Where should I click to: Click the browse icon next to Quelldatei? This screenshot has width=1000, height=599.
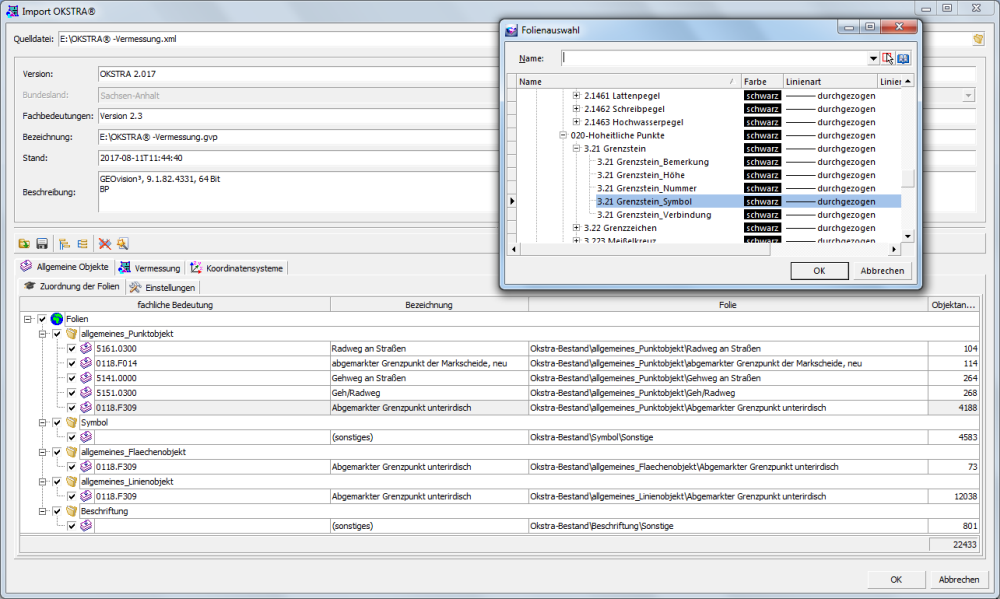(978, 39)
